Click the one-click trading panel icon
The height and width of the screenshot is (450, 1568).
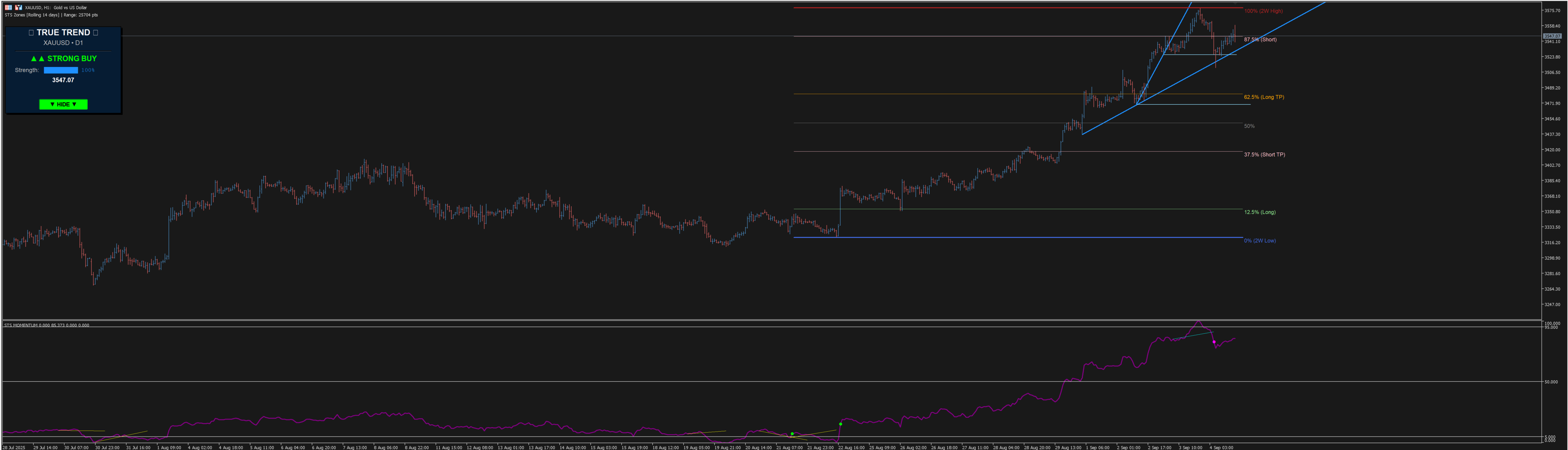click(x=18, y=7)
